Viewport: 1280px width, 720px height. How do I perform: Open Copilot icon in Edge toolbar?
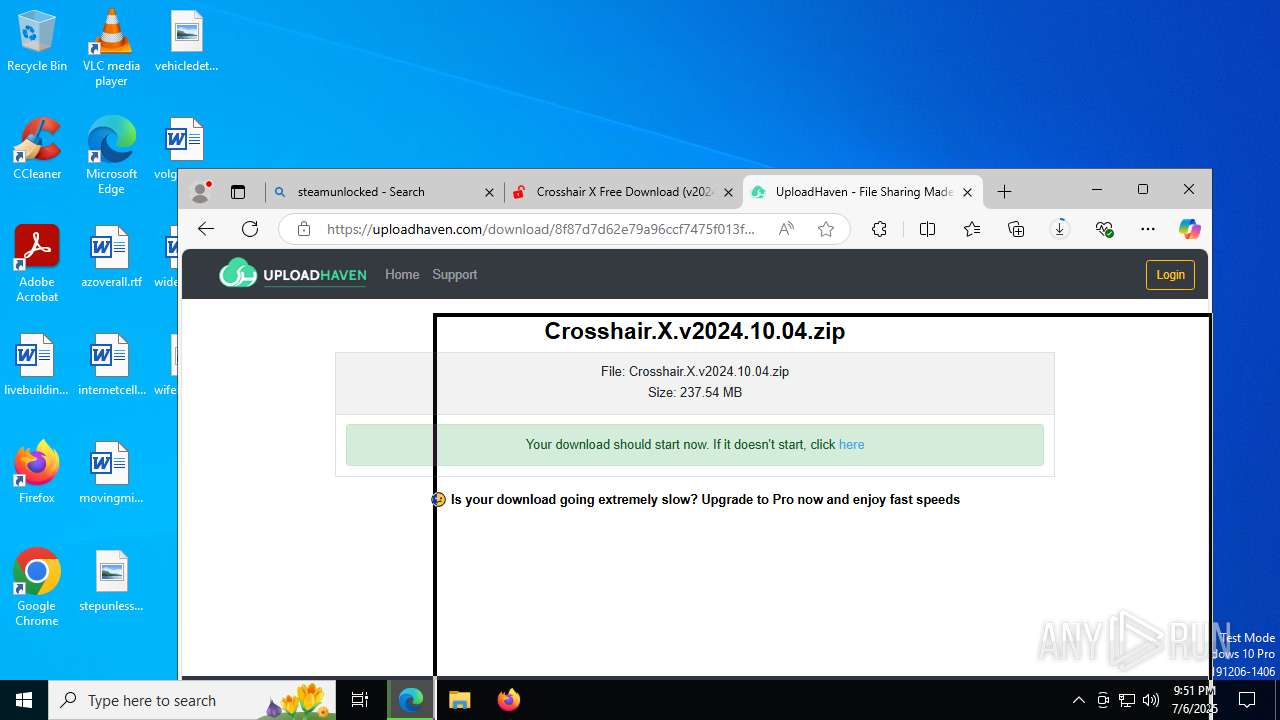click(1189, 229)
